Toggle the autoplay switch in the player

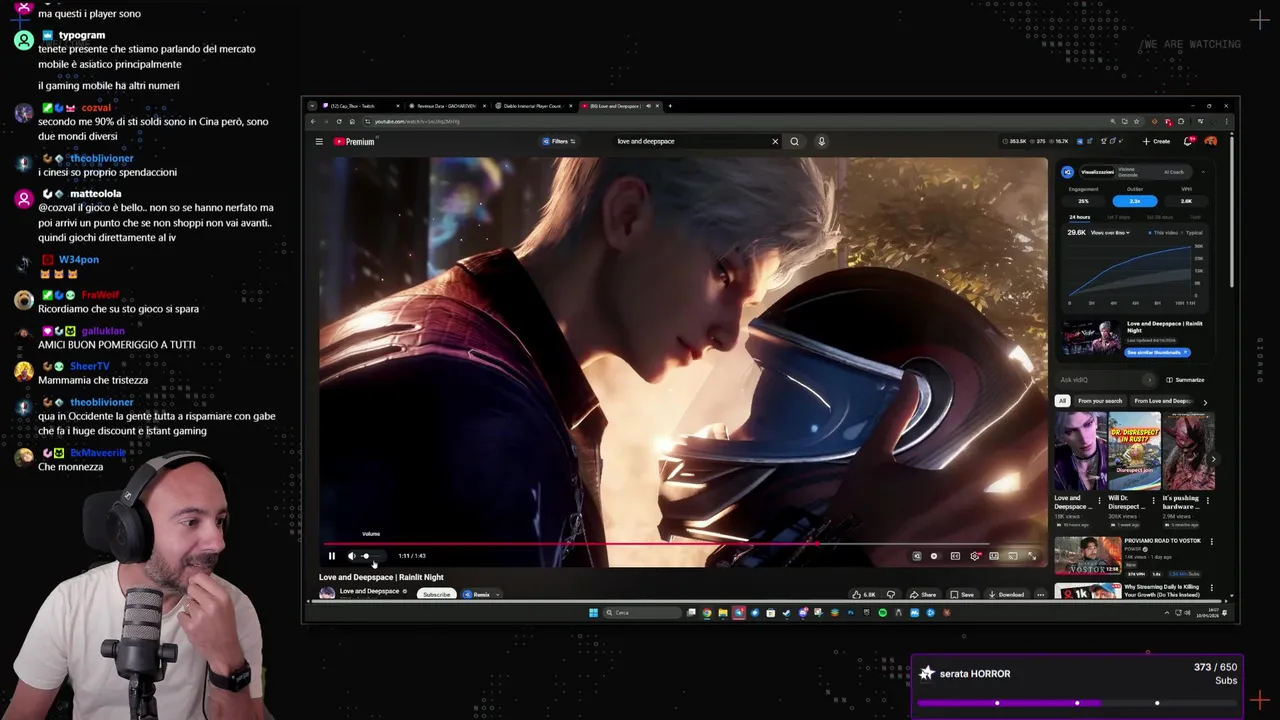935,556
